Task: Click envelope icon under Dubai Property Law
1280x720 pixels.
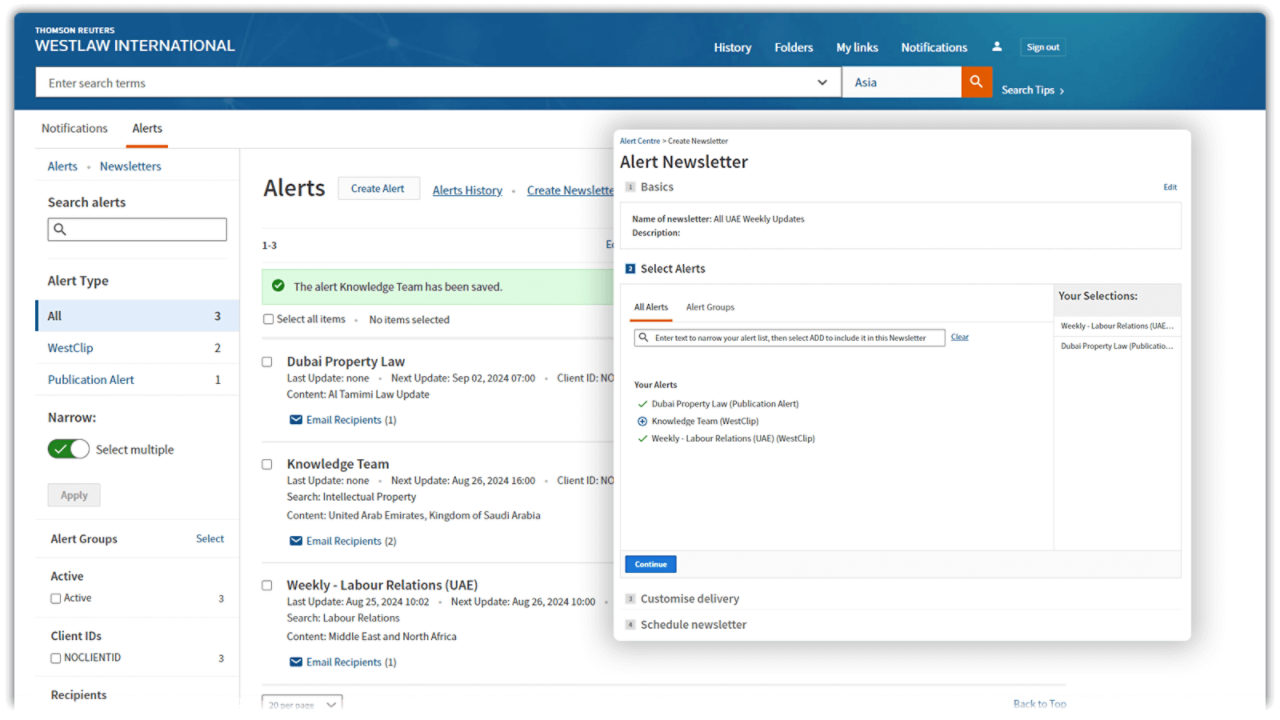Action: [x=296, y=420]
